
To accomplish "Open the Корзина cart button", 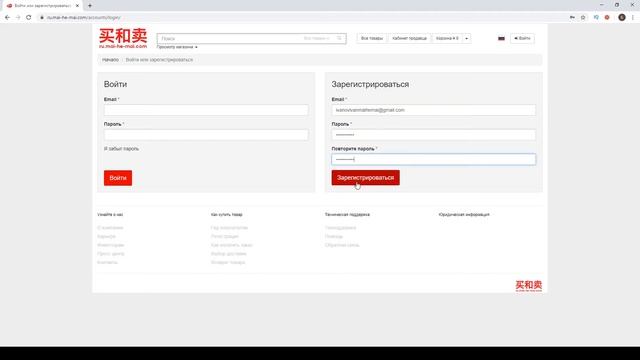I will point(447,38).
